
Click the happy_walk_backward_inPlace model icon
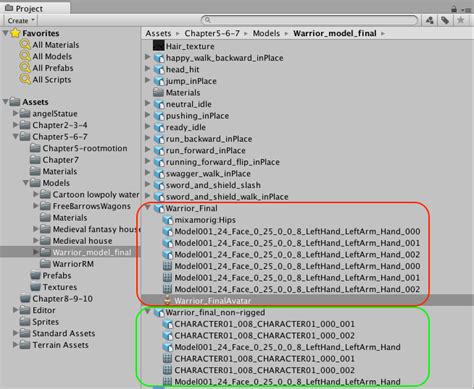tap(159, 58)
